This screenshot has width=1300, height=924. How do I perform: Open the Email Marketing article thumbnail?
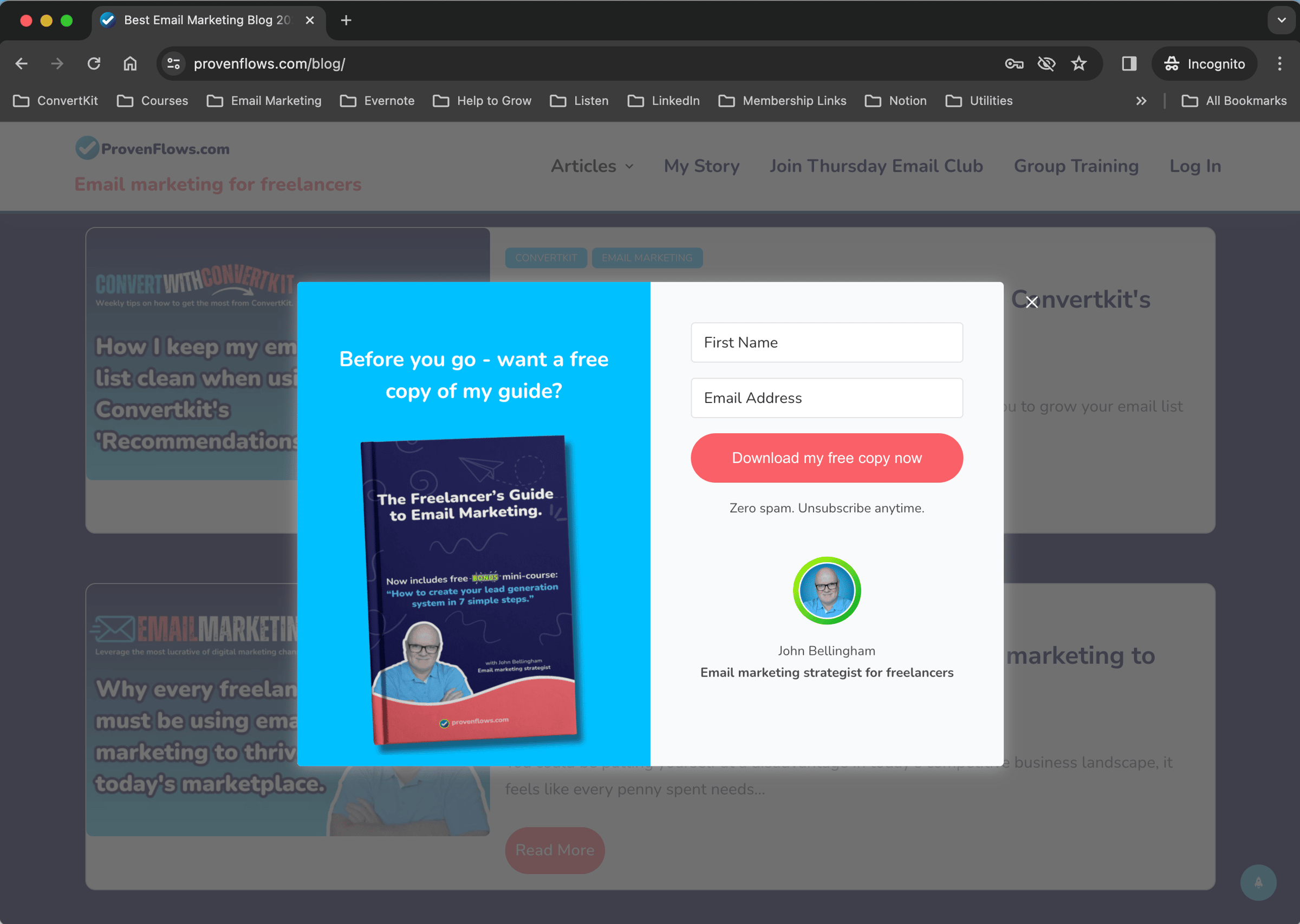192,710
